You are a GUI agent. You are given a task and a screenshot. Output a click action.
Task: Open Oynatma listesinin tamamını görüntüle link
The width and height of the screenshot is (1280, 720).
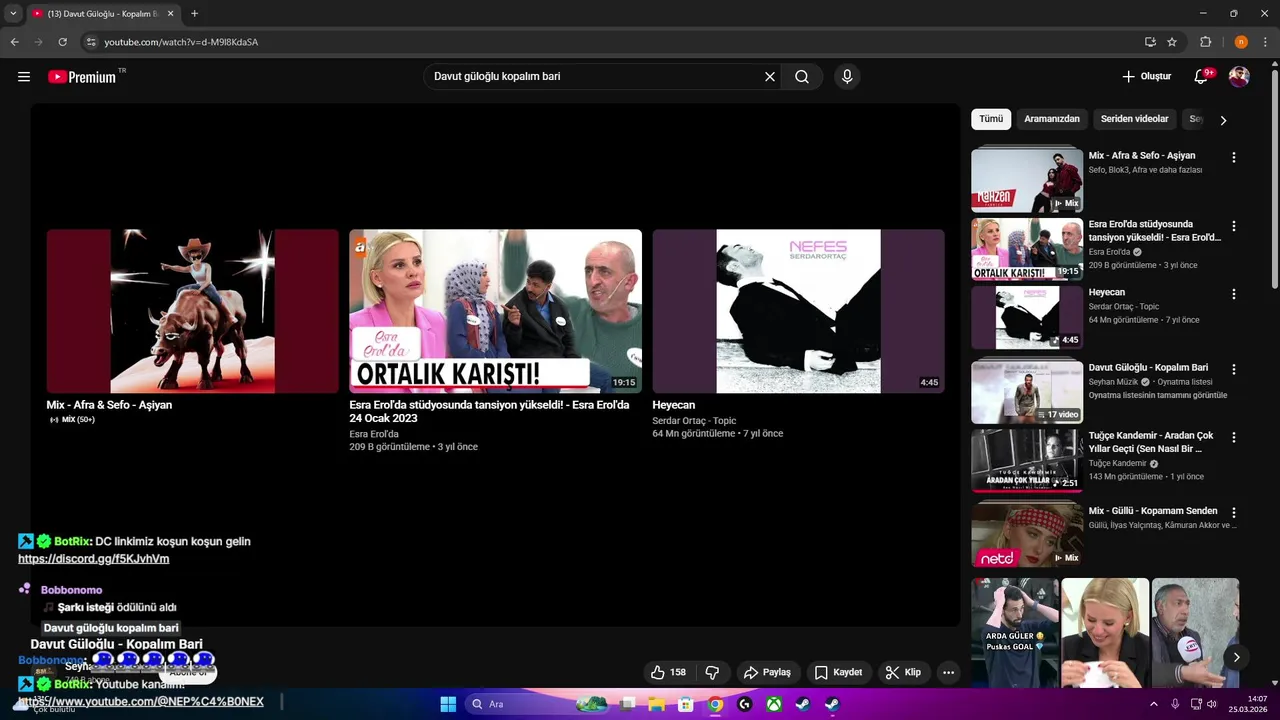1158,395
